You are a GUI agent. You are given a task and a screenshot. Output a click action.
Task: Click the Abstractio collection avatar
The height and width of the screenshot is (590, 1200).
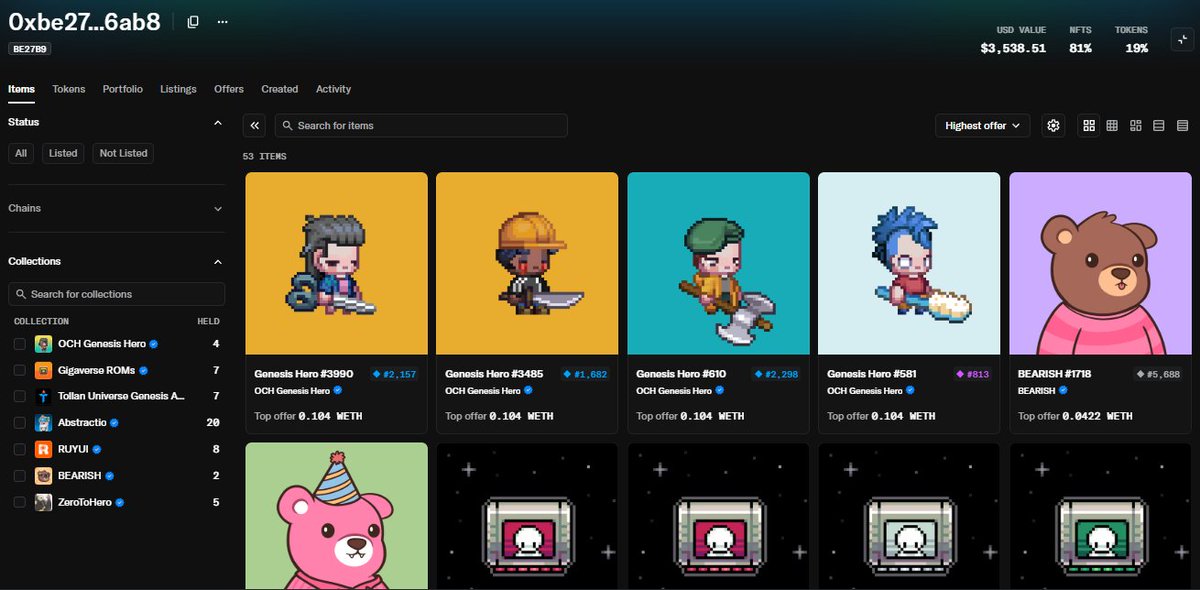point(43,423)
